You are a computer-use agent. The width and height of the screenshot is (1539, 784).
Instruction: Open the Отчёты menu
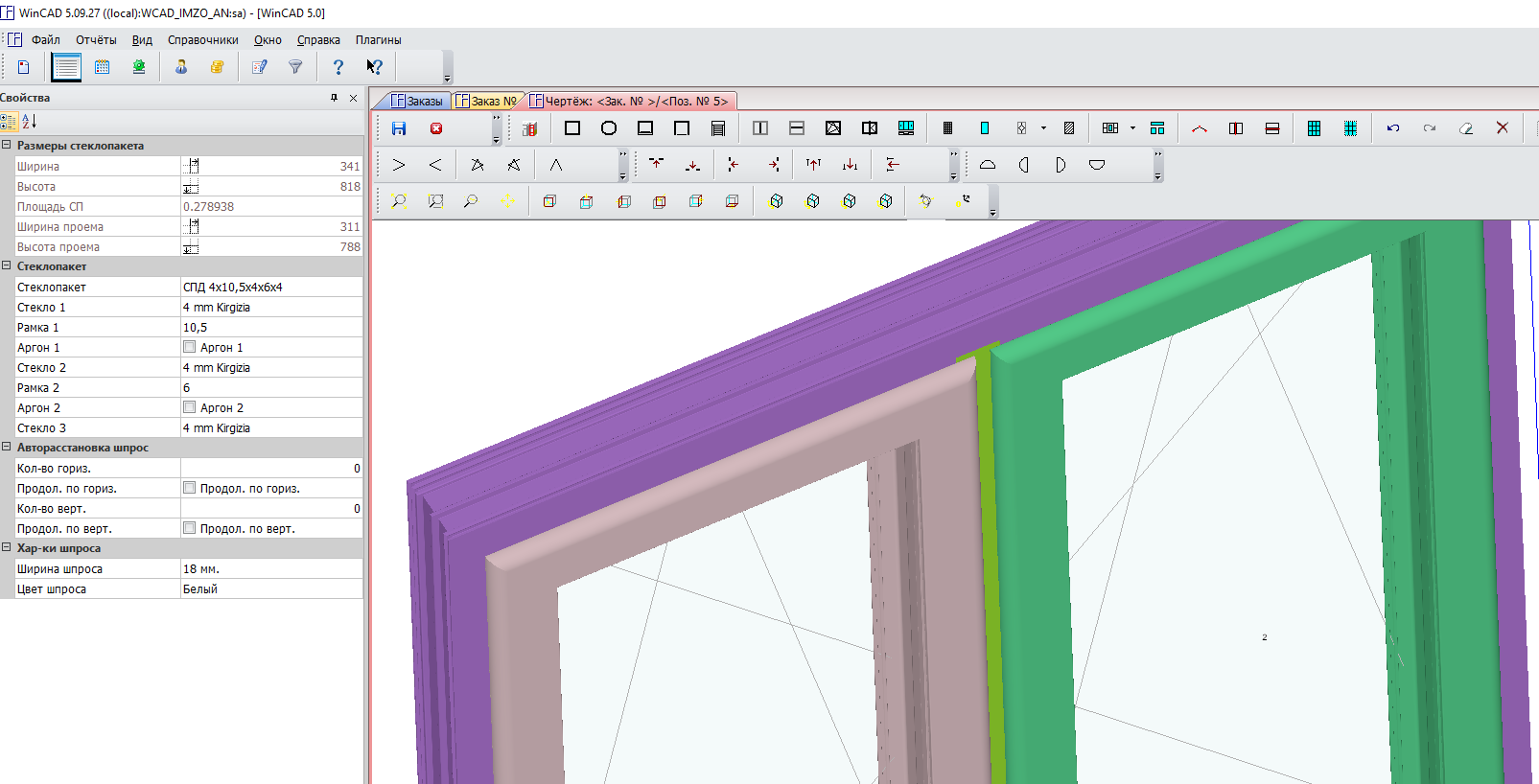[96, 40]
